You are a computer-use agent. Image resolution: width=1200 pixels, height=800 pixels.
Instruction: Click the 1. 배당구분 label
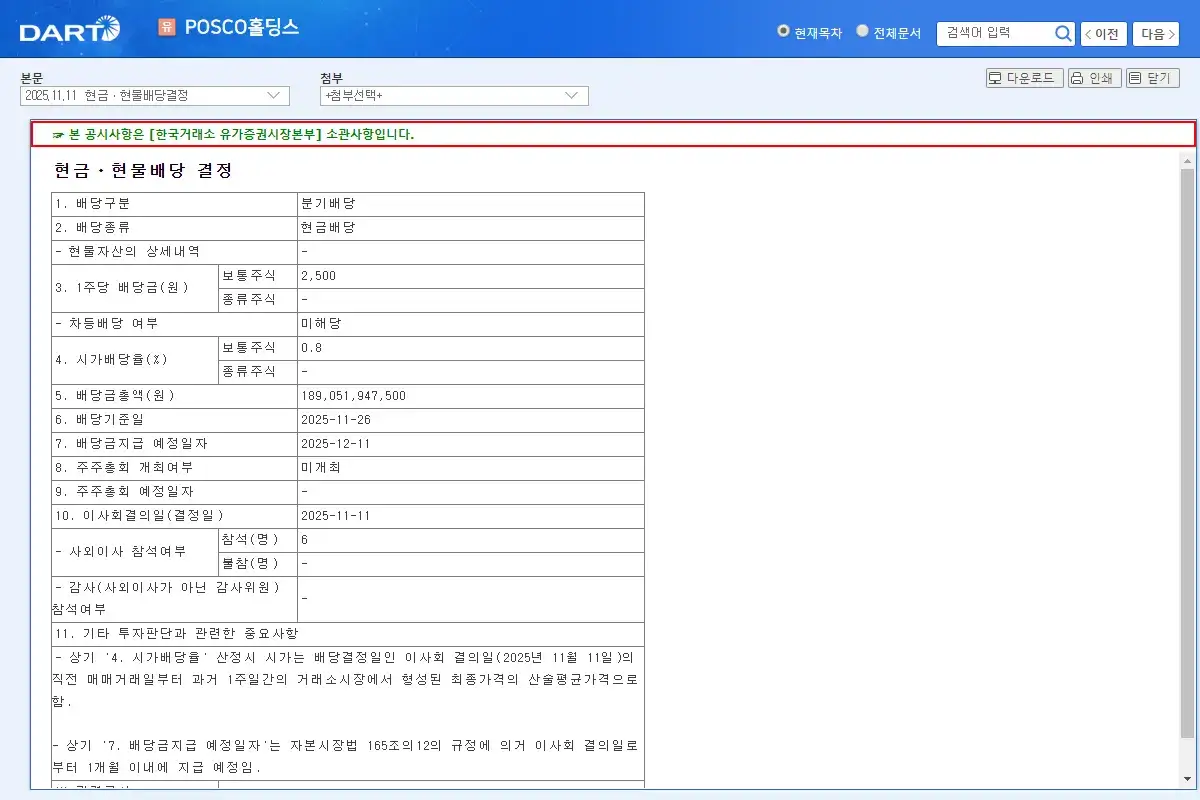(93, 204)
